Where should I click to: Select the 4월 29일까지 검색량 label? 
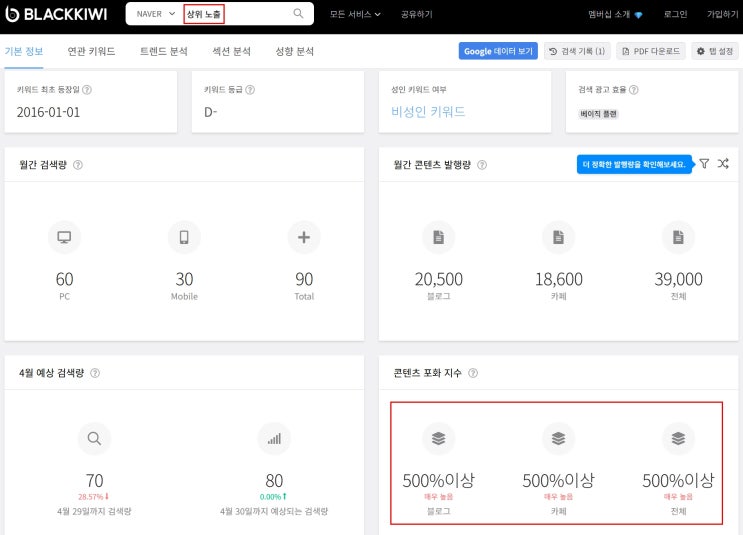click(x=94, y=511)
